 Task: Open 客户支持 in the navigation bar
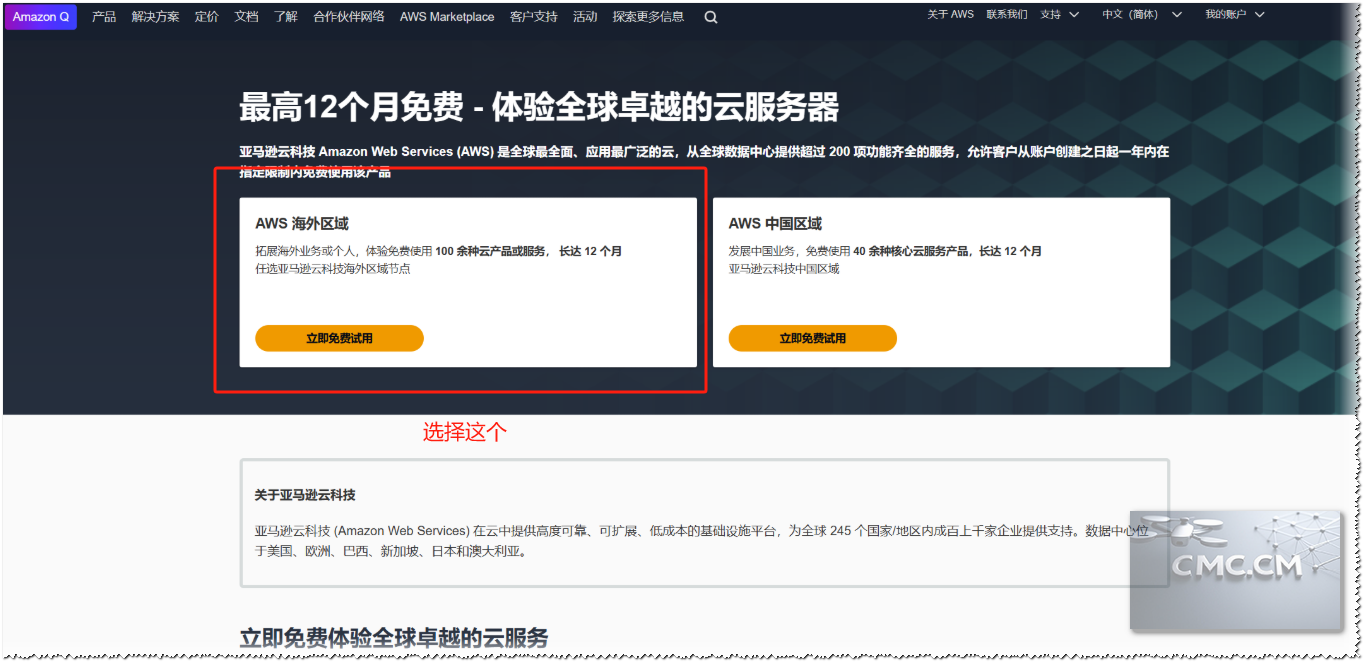tap(534, 17)
